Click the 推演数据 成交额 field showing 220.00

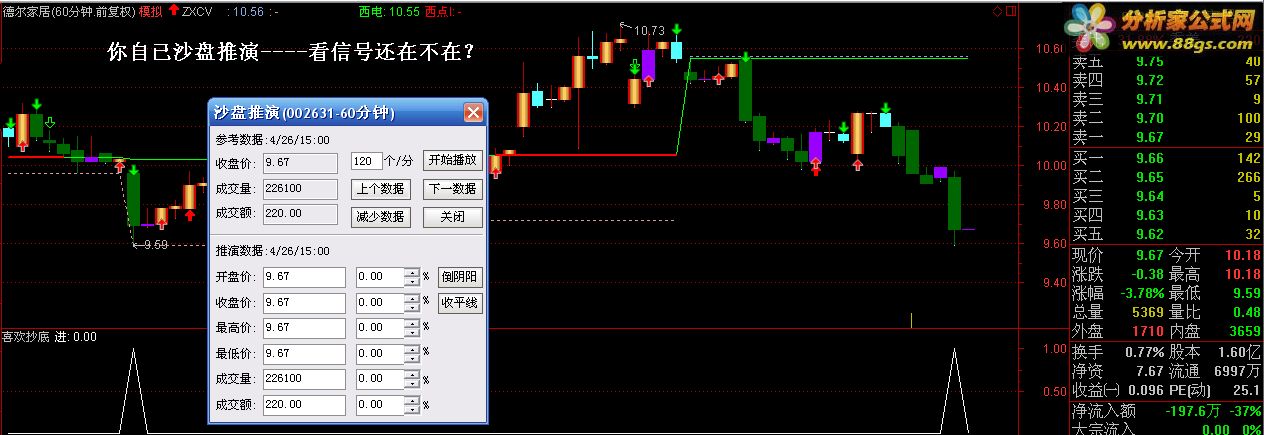[303, 406]
